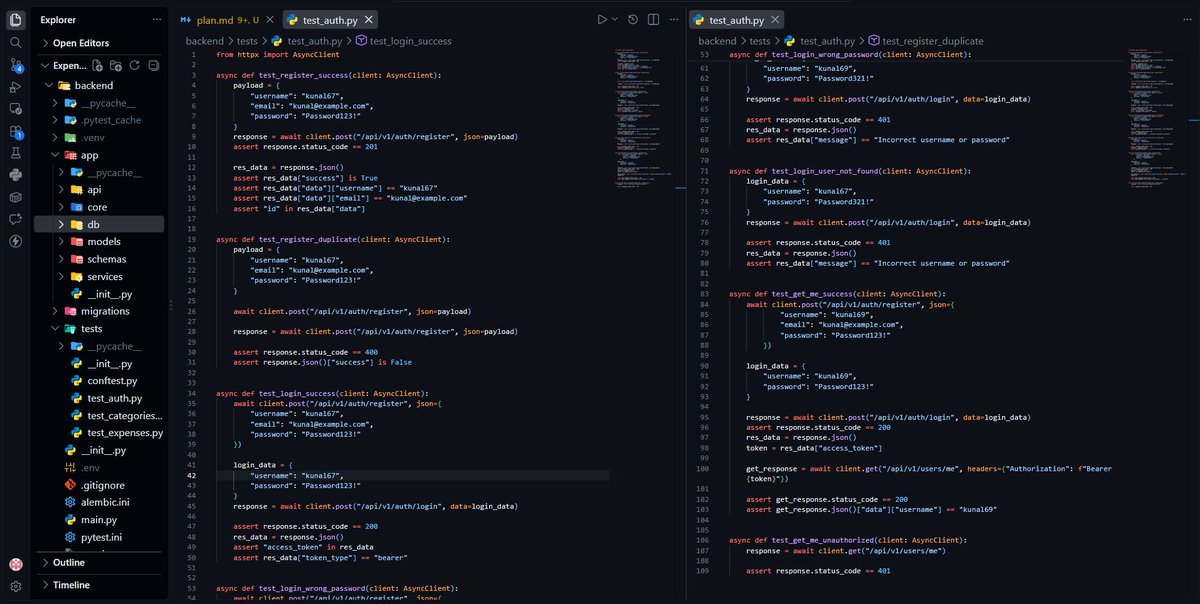
Task: Open Explorer panel more actions ellipsis
Action: pyautogui.click(x=156, y=19)
